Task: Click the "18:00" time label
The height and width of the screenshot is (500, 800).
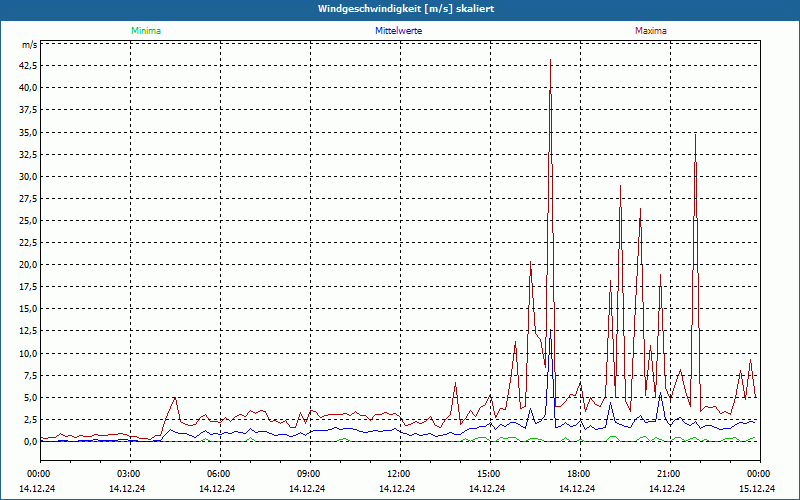Action: click(578, 474)
